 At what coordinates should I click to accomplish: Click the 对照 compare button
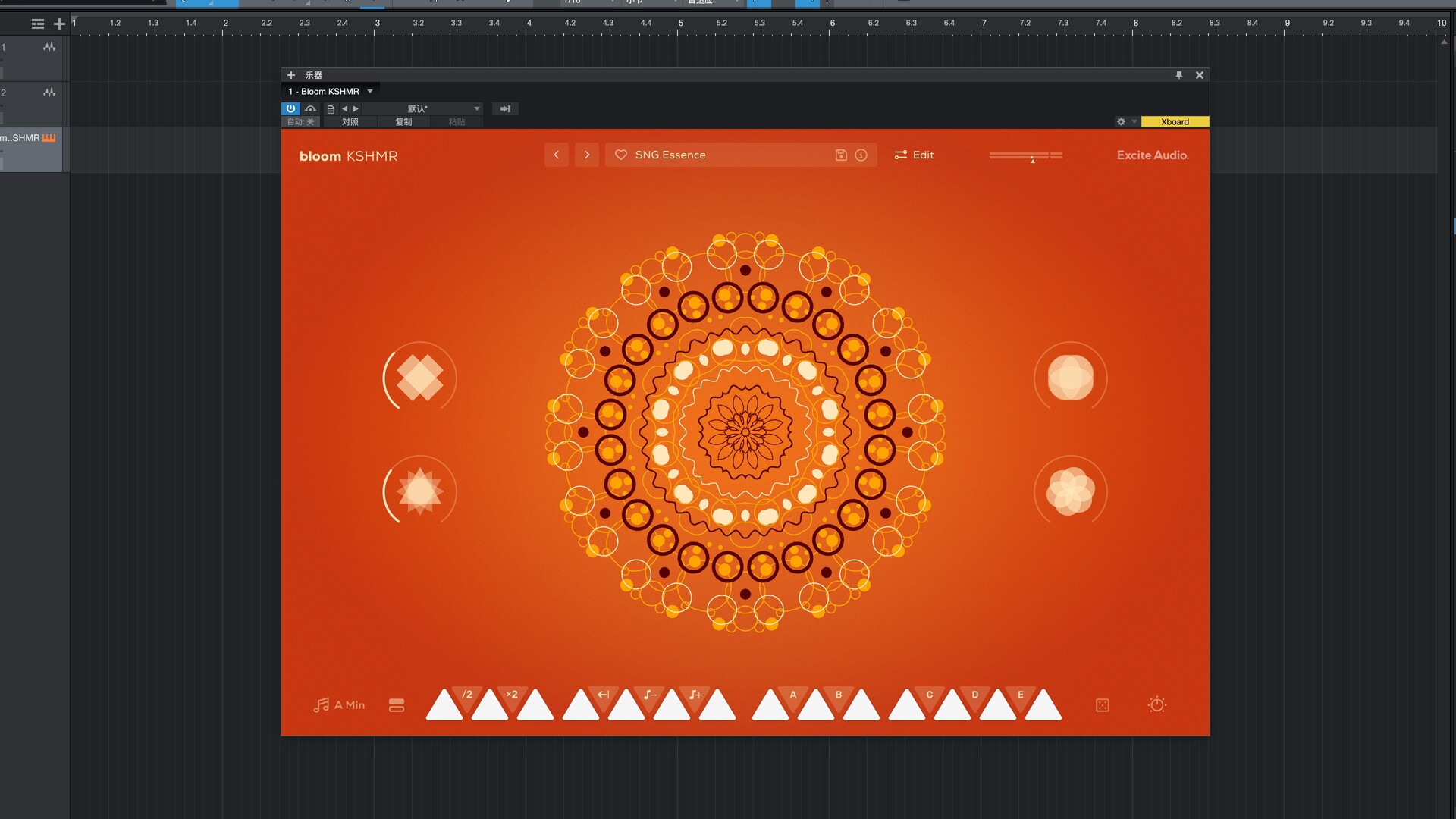point(350,121)
